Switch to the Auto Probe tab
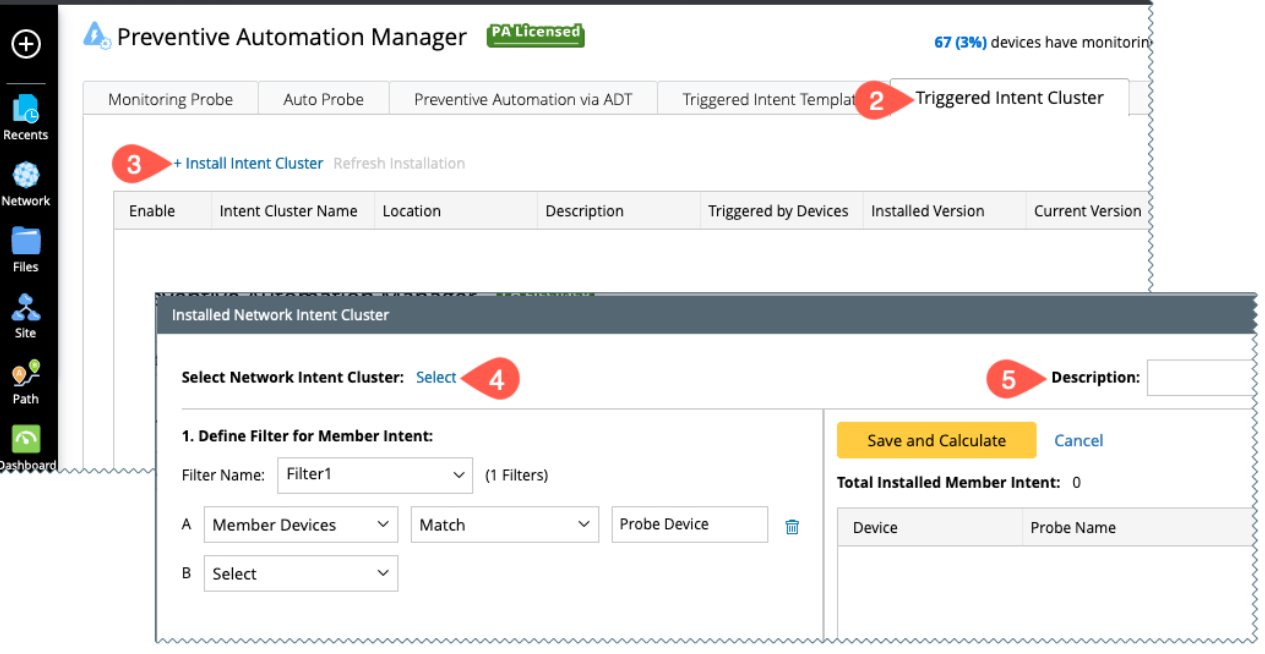Viewport: 1265px width, 654px height. click(x=323, y=99)
